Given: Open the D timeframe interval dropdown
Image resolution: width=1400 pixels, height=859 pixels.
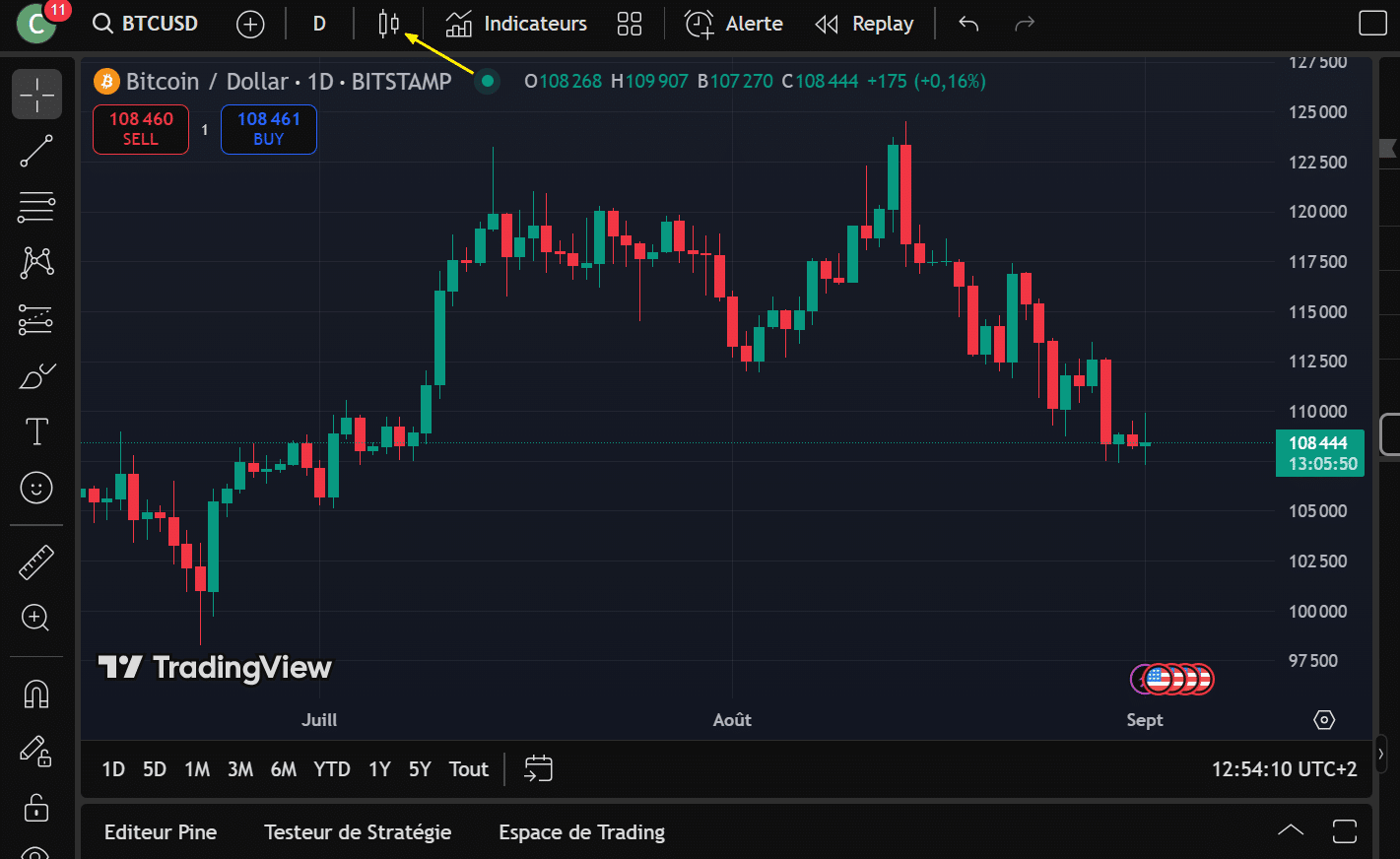Looking at the screenshot, I should coord(319,24).
